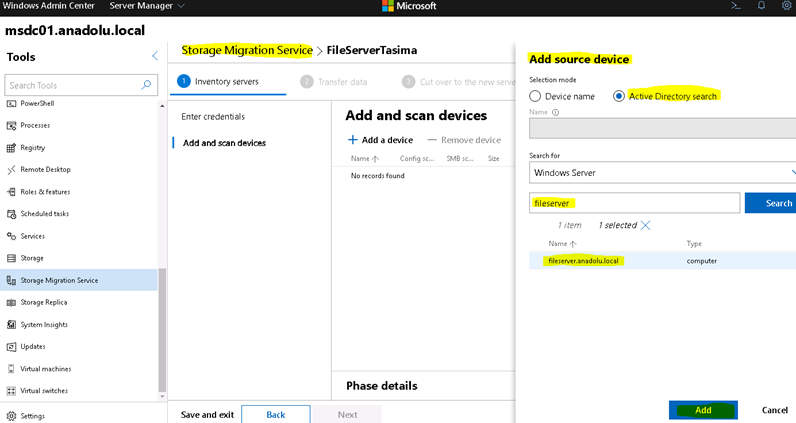Open the Settings gear in Tools pane
Viewport: 796px width, 423px height.
11,416
